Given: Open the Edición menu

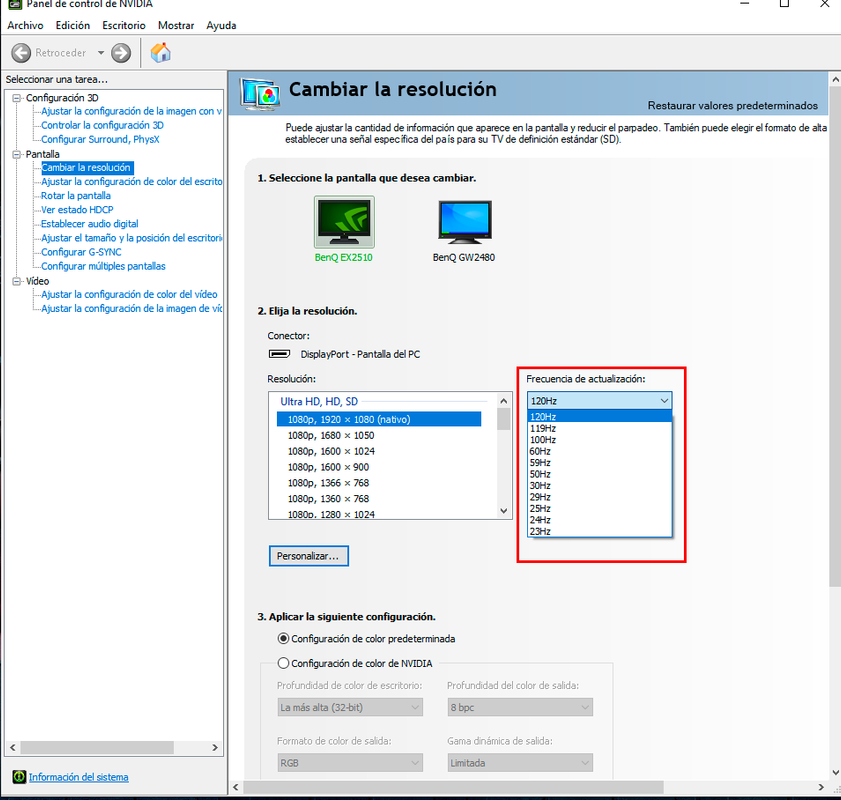Looking at the screenshot, I should (x=73, y=25).
